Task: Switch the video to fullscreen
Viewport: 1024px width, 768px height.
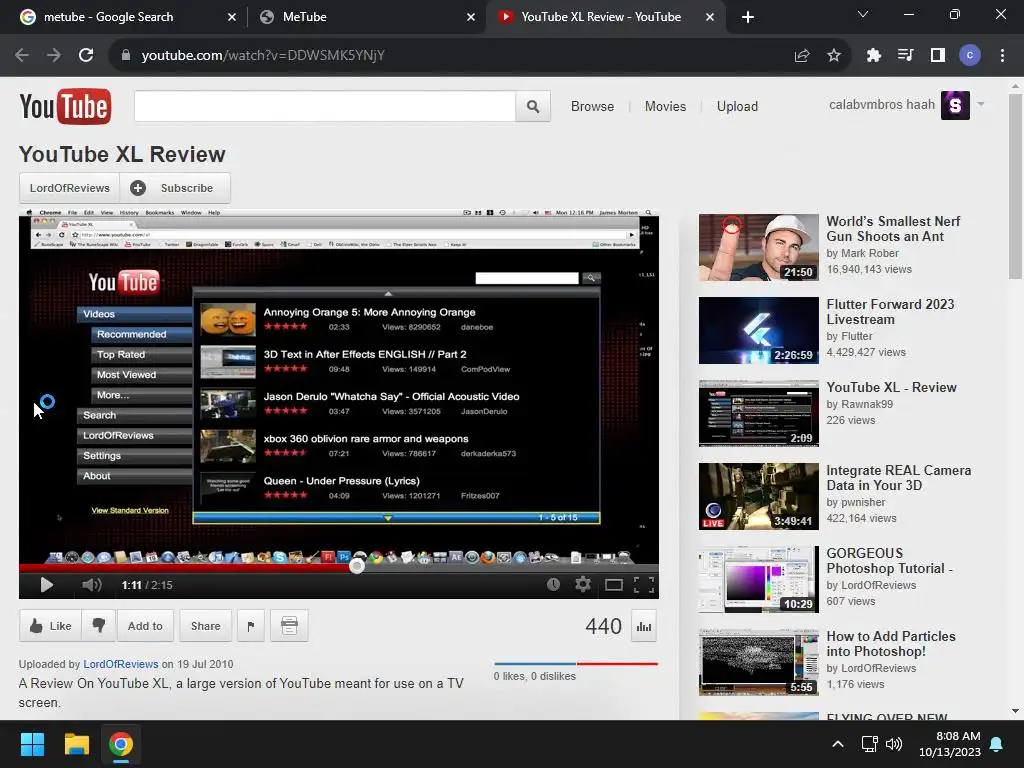Action: click(x=644, y=584)
